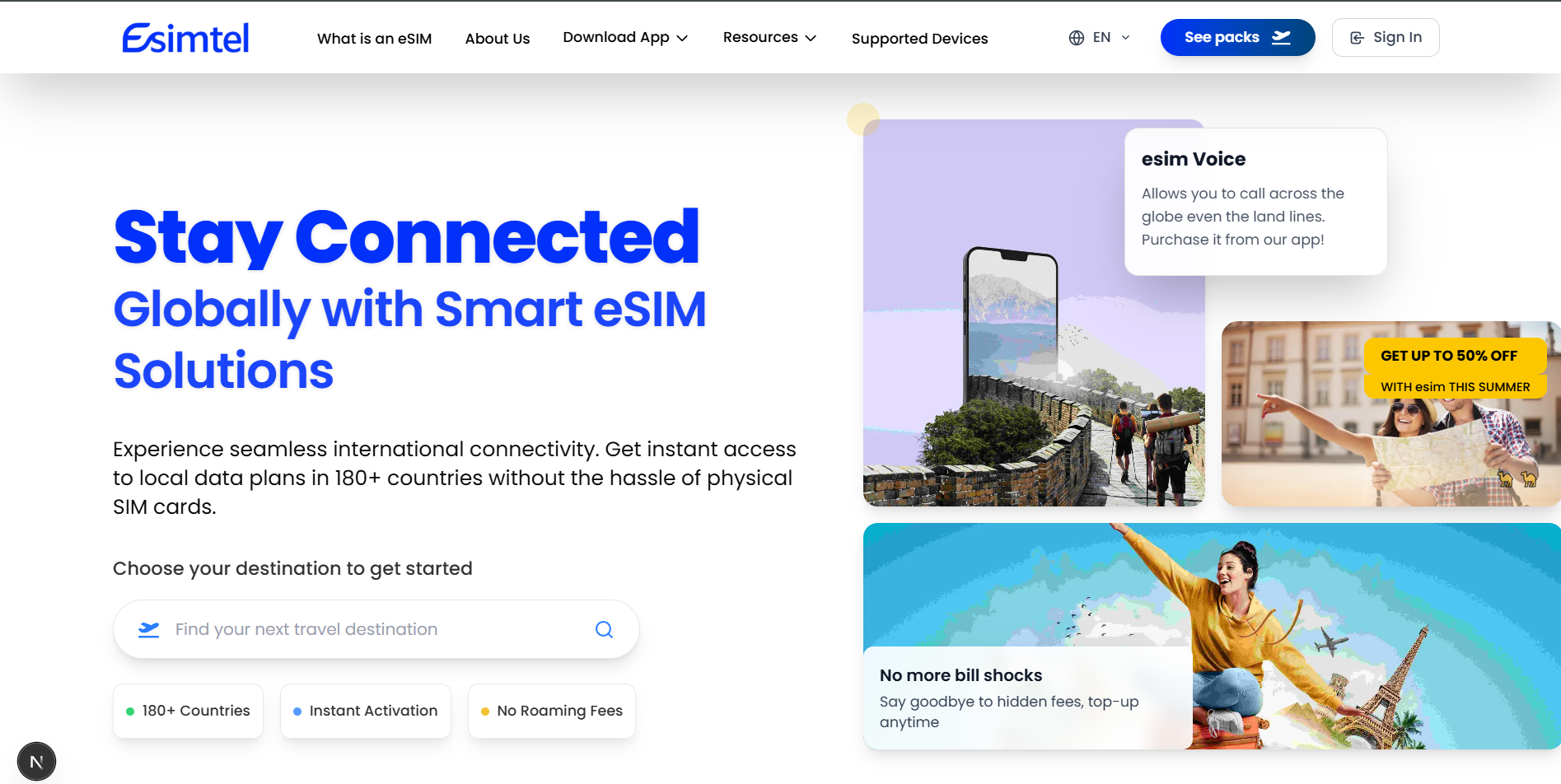Open the EN language selector
Screen dimensions: 1561x784
1100,38
